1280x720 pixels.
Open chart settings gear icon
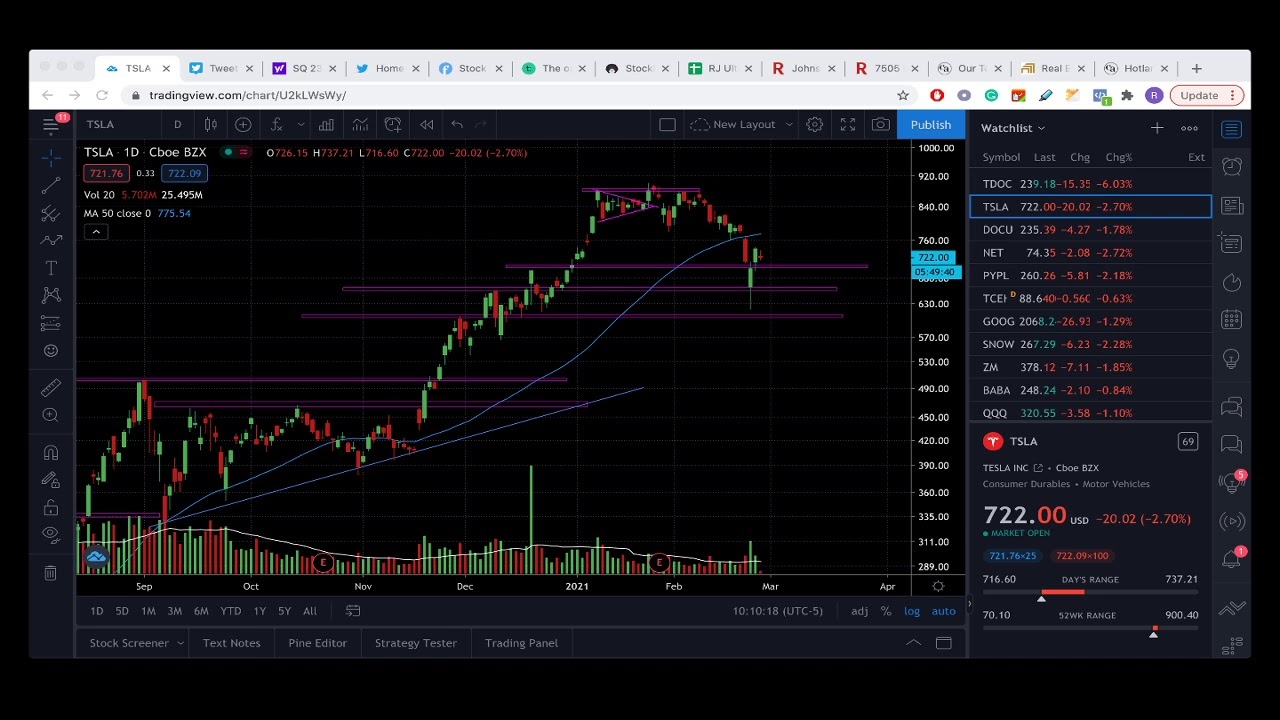pyautogui.click(x=815, y=124)
